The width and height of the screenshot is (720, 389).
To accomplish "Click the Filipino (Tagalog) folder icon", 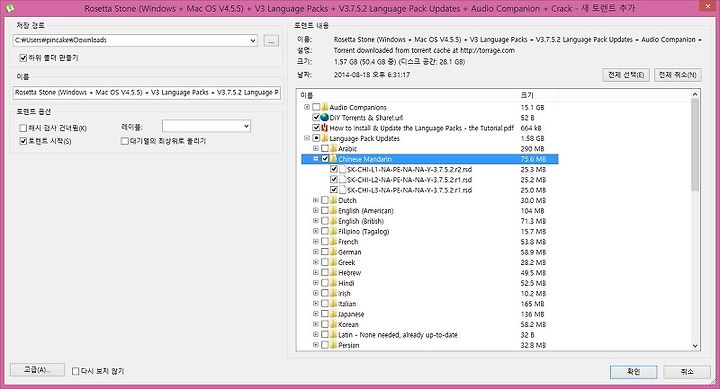I will [333, 231].
